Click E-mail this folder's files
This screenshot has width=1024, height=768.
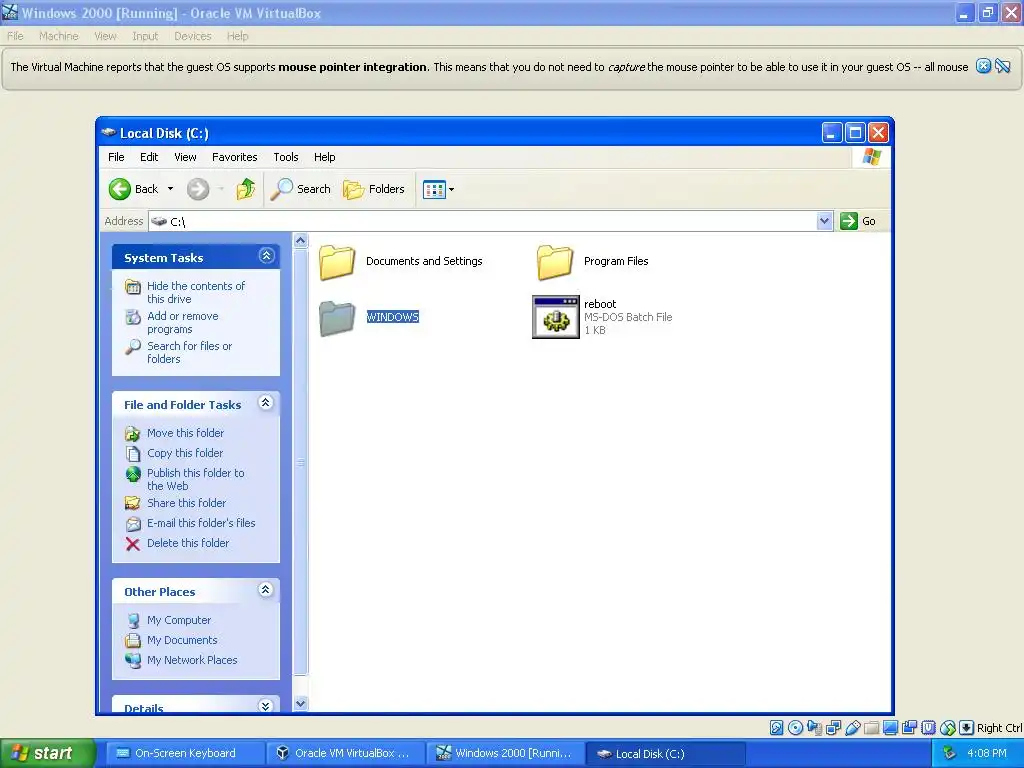point(200,523)
